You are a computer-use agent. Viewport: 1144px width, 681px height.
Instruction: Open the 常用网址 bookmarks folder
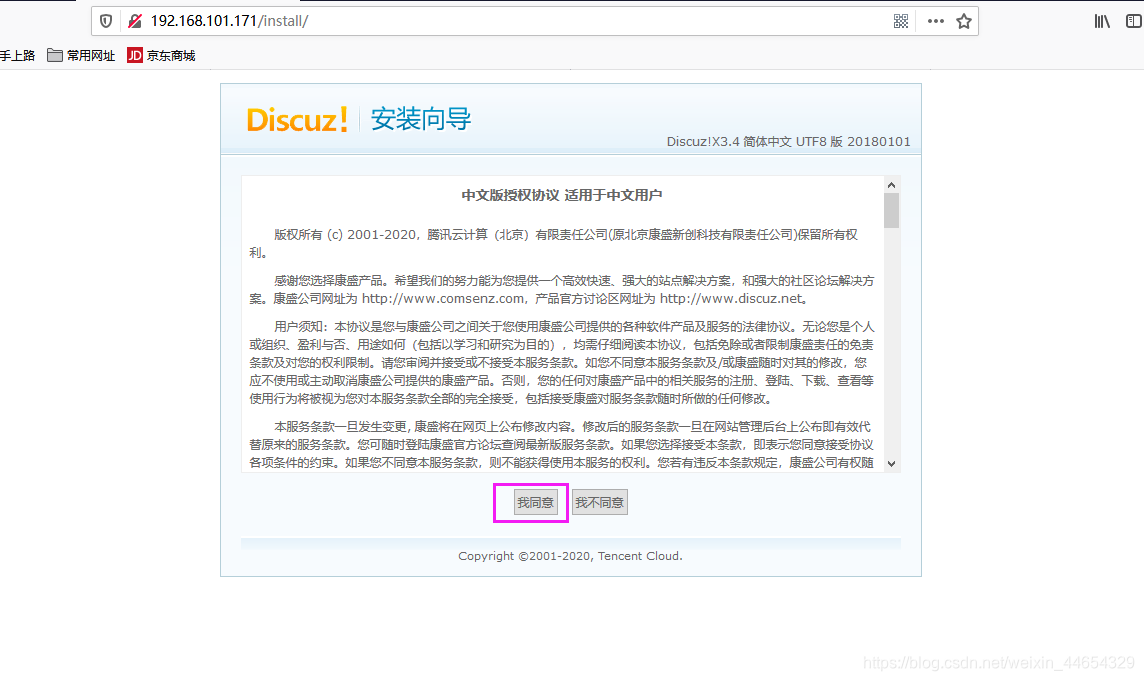pos(81,55)
